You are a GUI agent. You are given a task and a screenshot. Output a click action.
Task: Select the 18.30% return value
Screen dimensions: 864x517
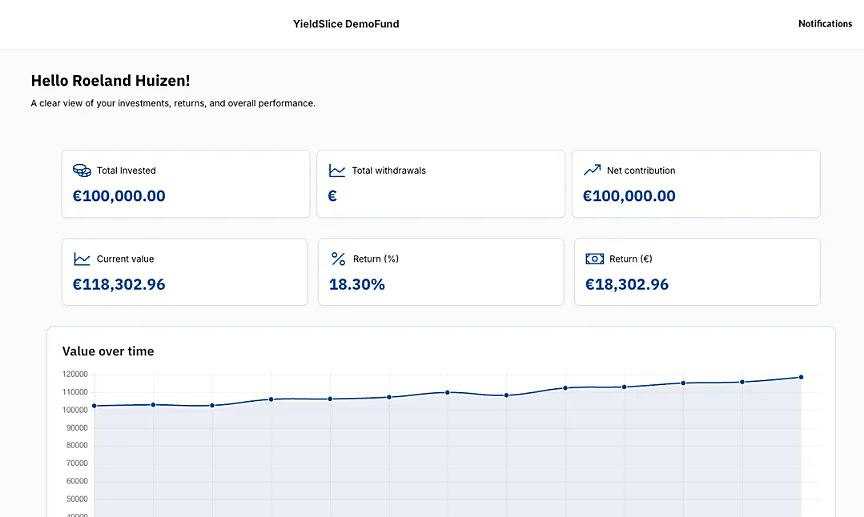(357, 284)
